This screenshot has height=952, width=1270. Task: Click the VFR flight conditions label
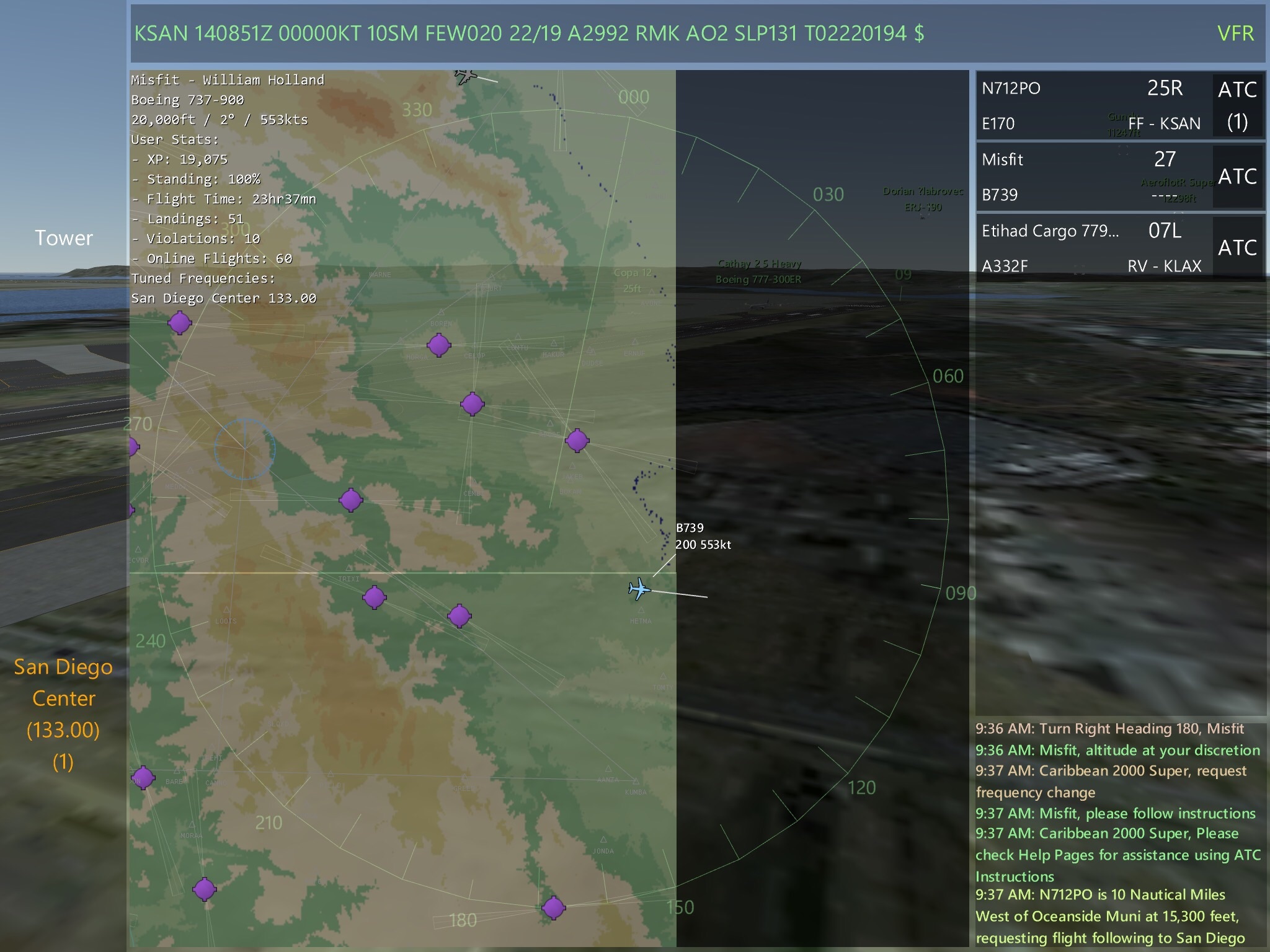point(1235,33)
